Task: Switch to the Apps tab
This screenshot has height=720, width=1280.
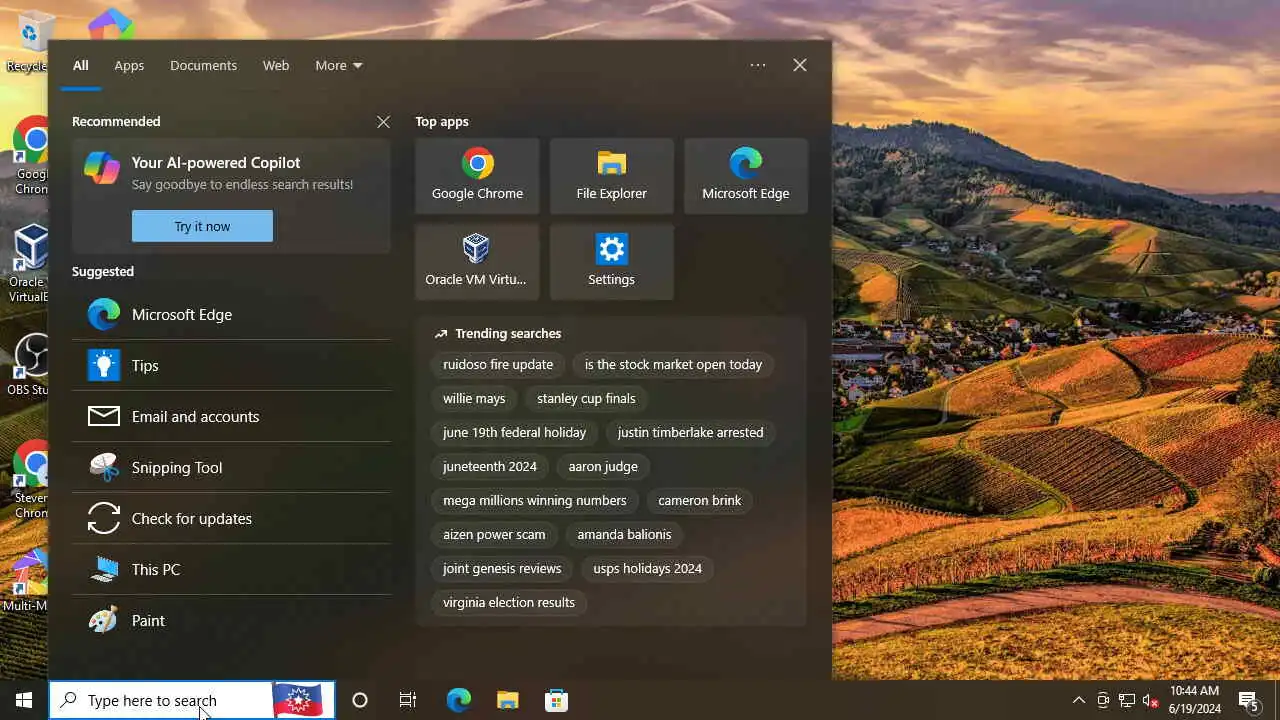Action: pyautogui.click(x=129, y=65)
